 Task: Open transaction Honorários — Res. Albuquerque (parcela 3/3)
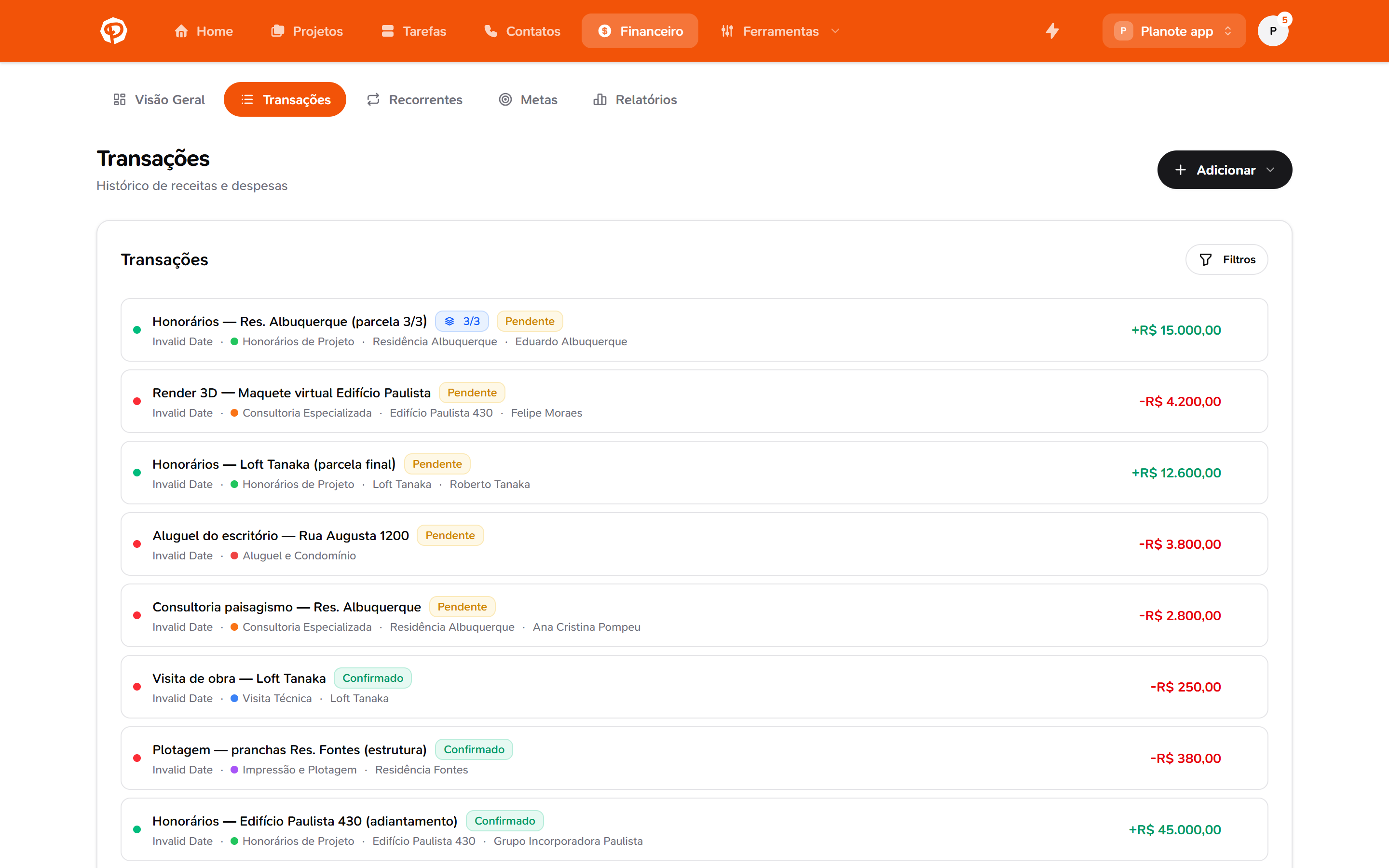(x=694, y=329)
